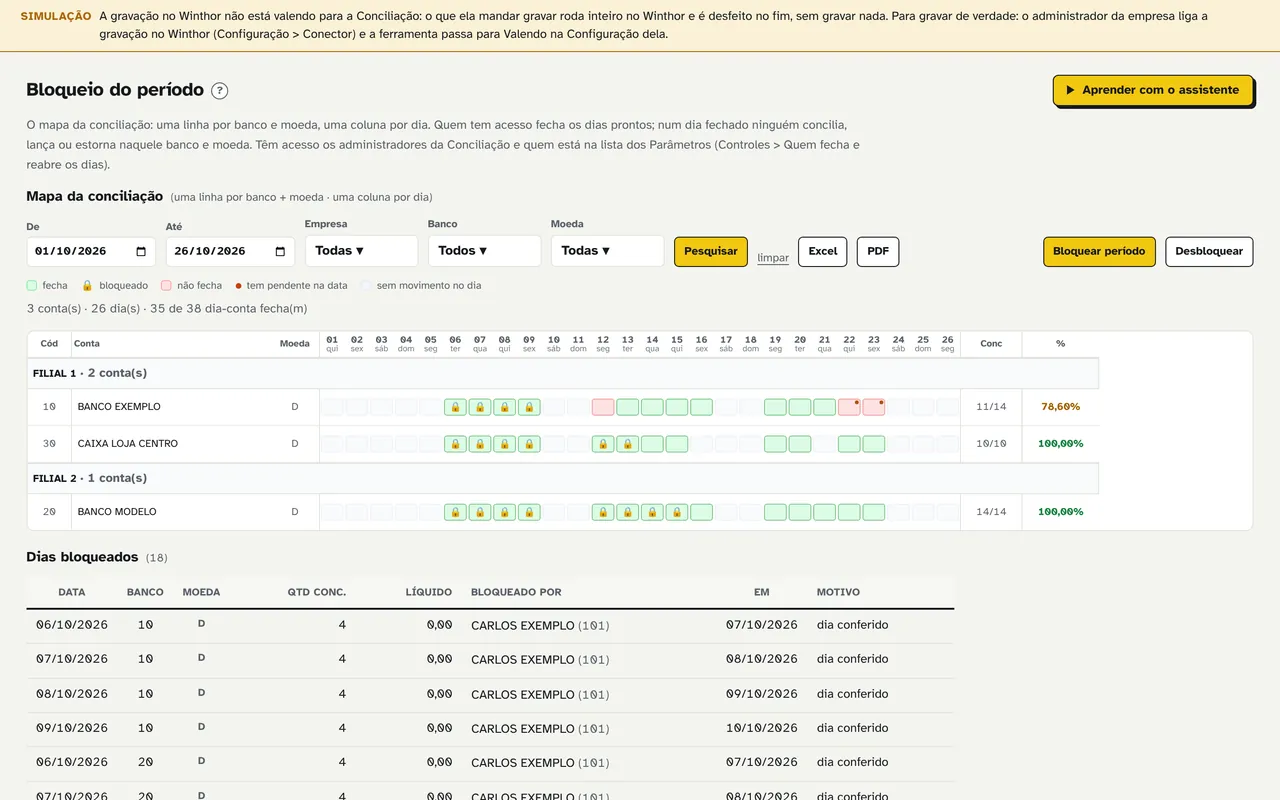Click the locked day 12 cell for BANCO MODELO
The height and width of the screenshot is (800, 1280).
click(603, 512)
